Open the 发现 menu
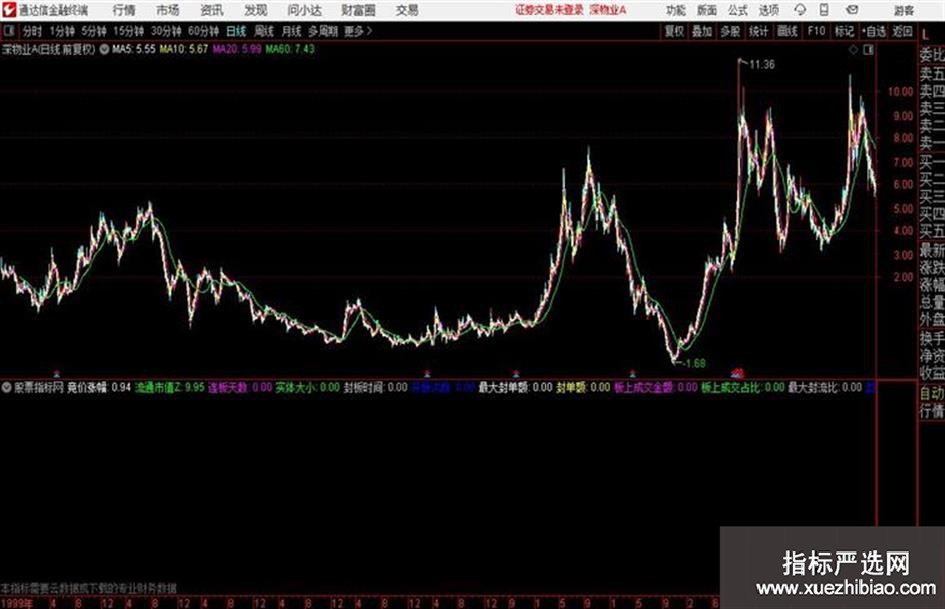This screenshot has height=609, width=945. 256,10
